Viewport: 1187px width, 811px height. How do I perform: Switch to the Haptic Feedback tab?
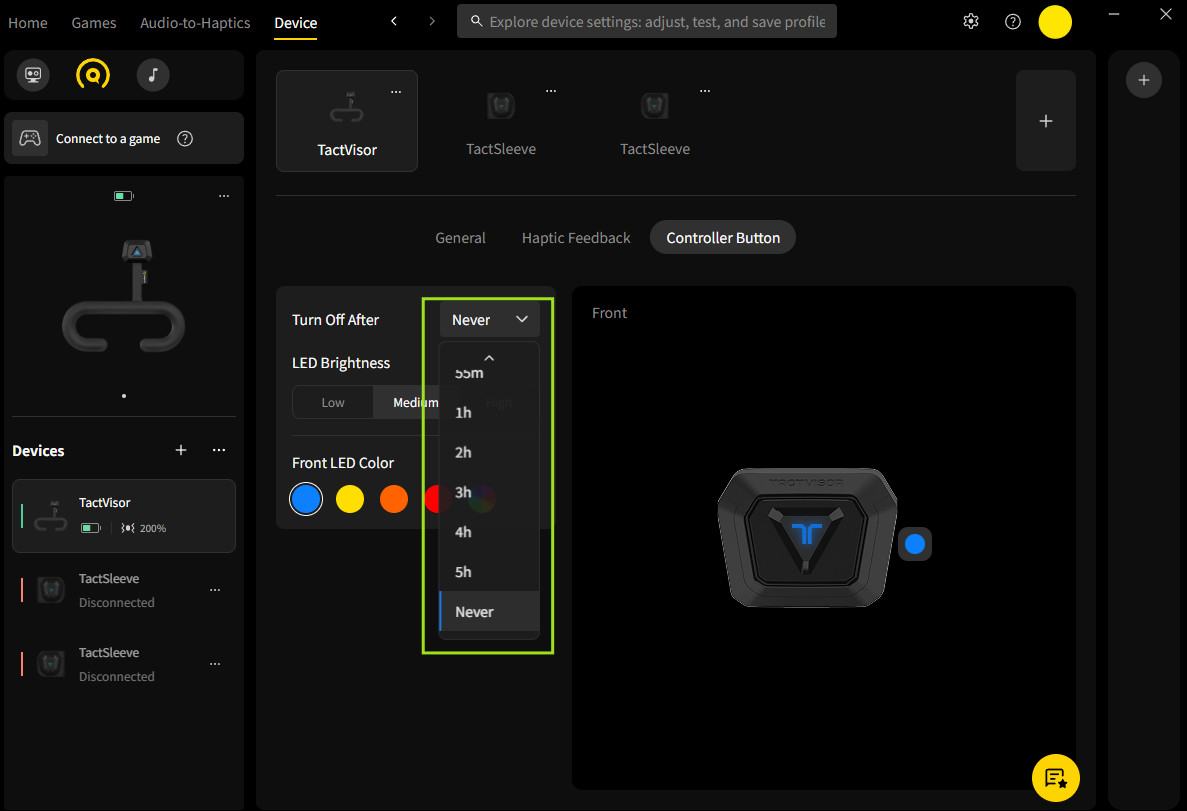tap(576, 238)
